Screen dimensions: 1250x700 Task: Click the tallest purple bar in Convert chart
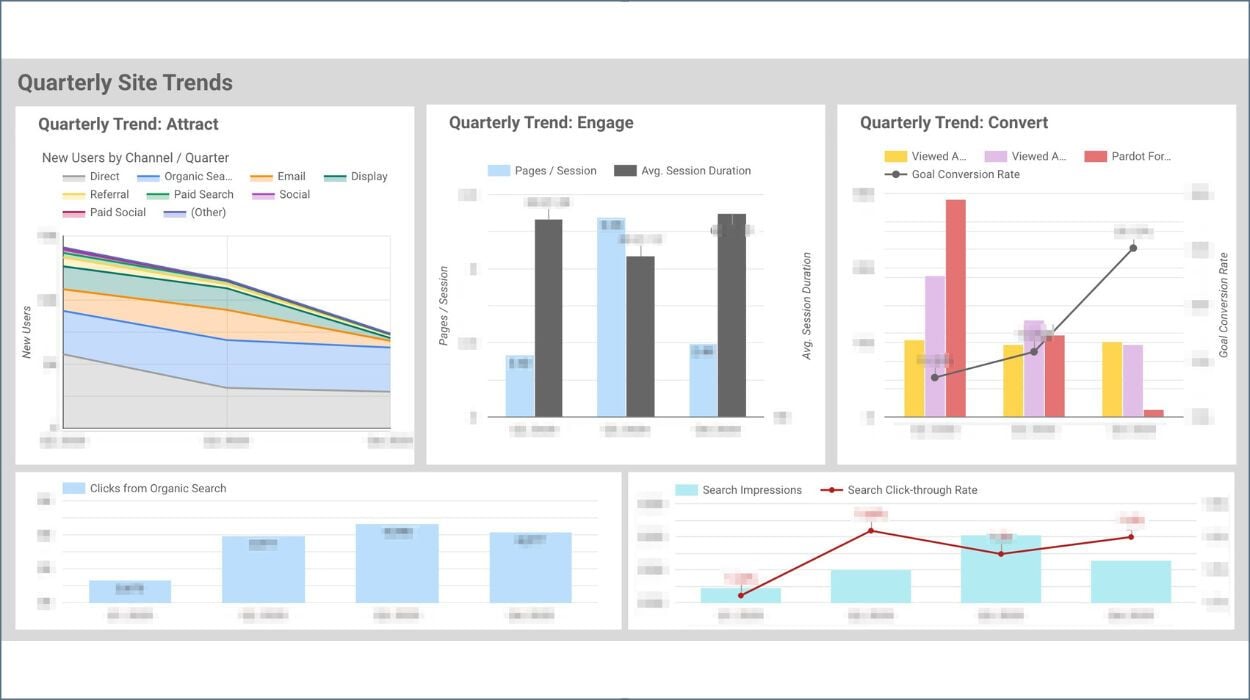point(935,346)
